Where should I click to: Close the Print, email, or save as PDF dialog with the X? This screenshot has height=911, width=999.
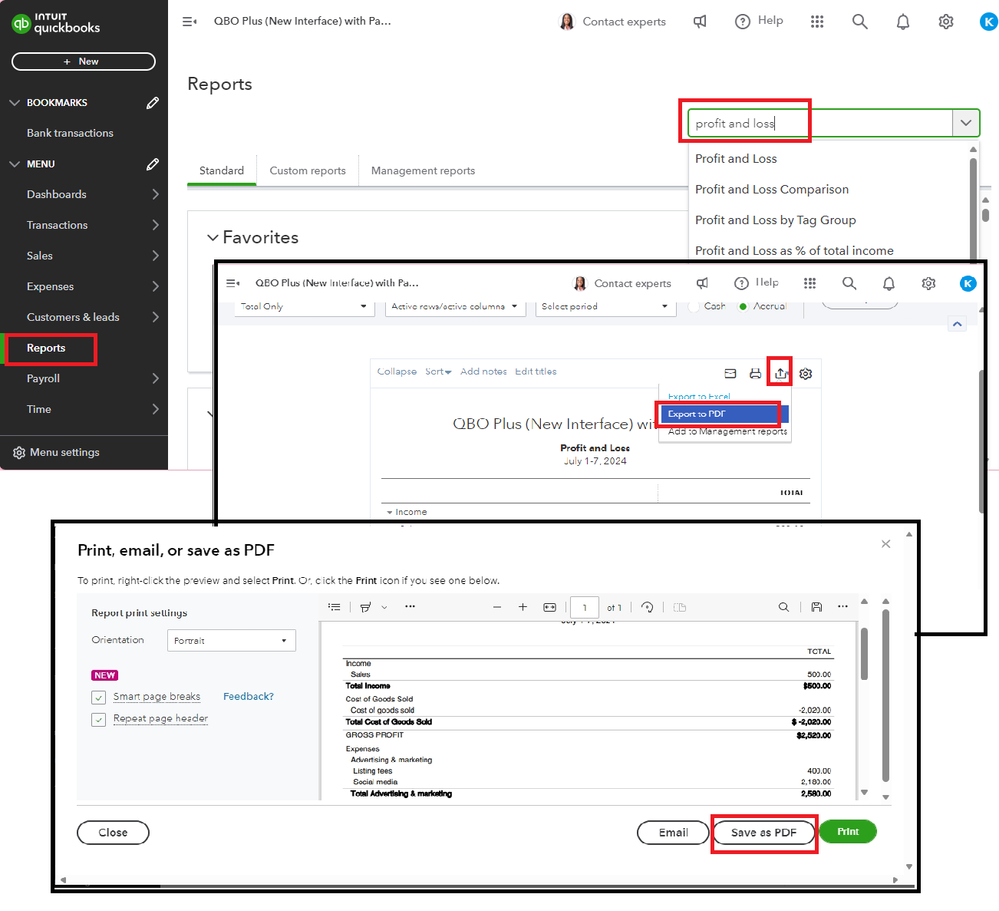[x=886, y=543]
